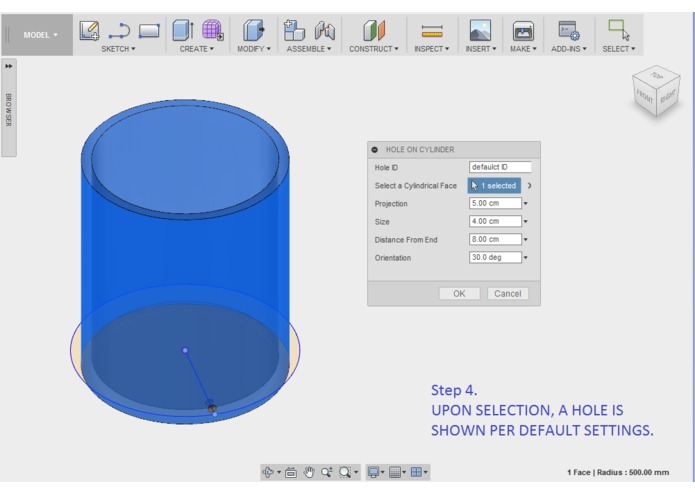Viewport: 695px width, 494px height.
Task: Click the ViewCube TOP face
Action: click(657, 75)
